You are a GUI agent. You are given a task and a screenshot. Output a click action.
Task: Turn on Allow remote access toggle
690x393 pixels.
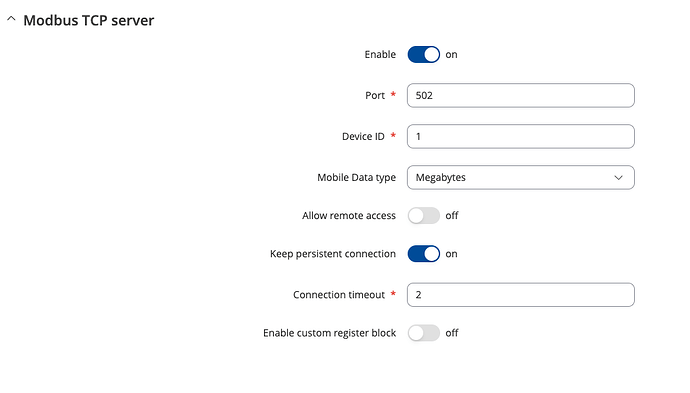(x=423, y=216)
